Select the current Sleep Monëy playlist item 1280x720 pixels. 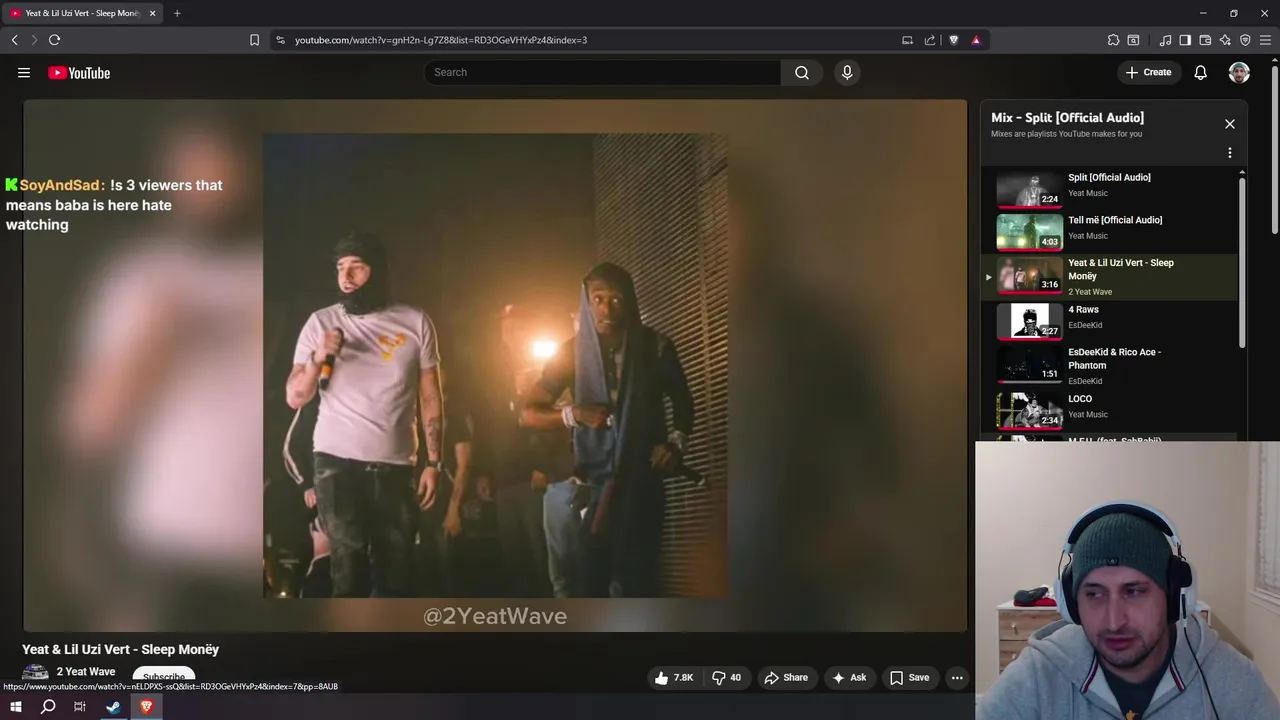click(1109, 277)
